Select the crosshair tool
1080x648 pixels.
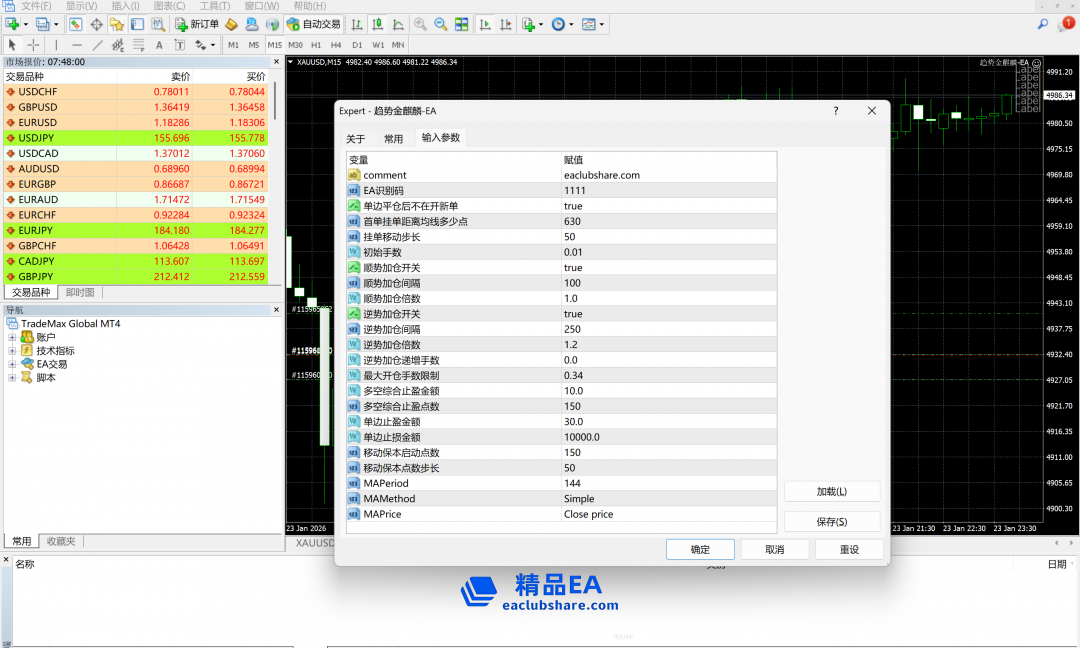[33, 45]
